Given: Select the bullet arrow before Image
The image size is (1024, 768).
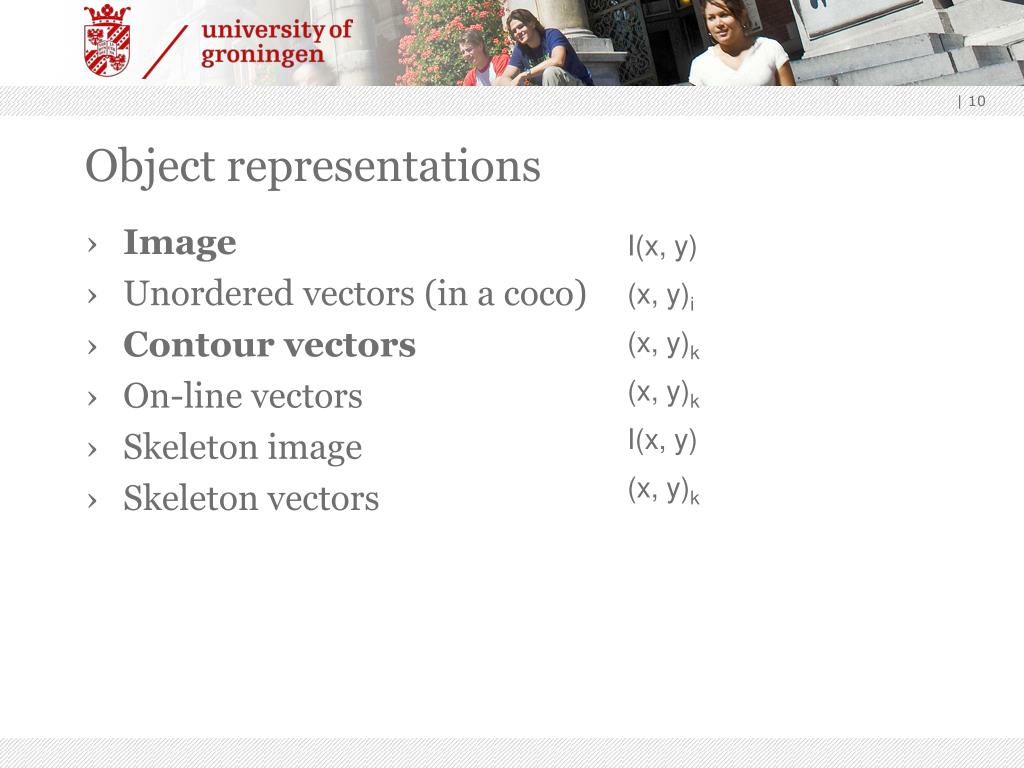Looking at the screenshot, I should coord(92,245).
